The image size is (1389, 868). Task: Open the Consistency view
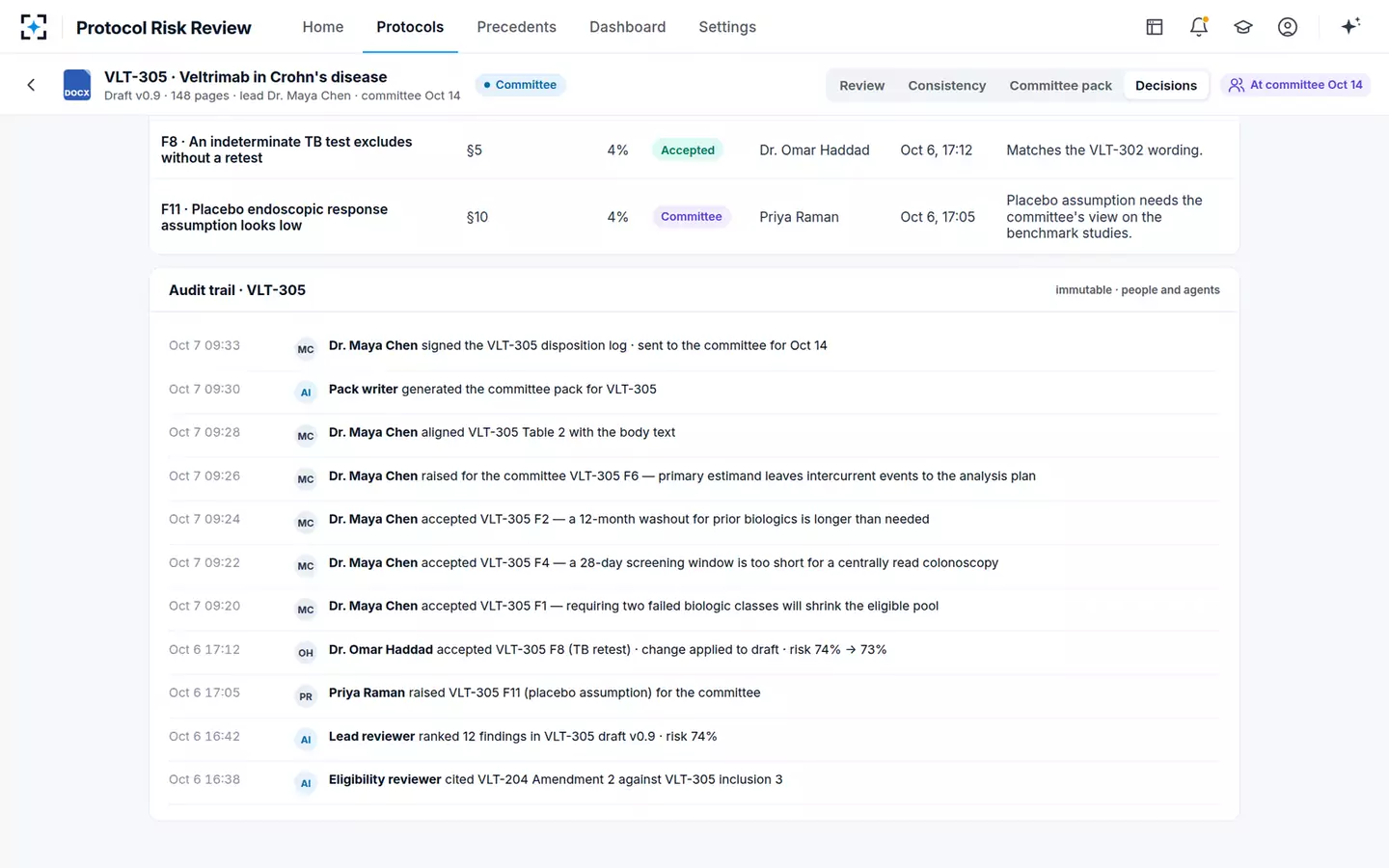[947, 85]
